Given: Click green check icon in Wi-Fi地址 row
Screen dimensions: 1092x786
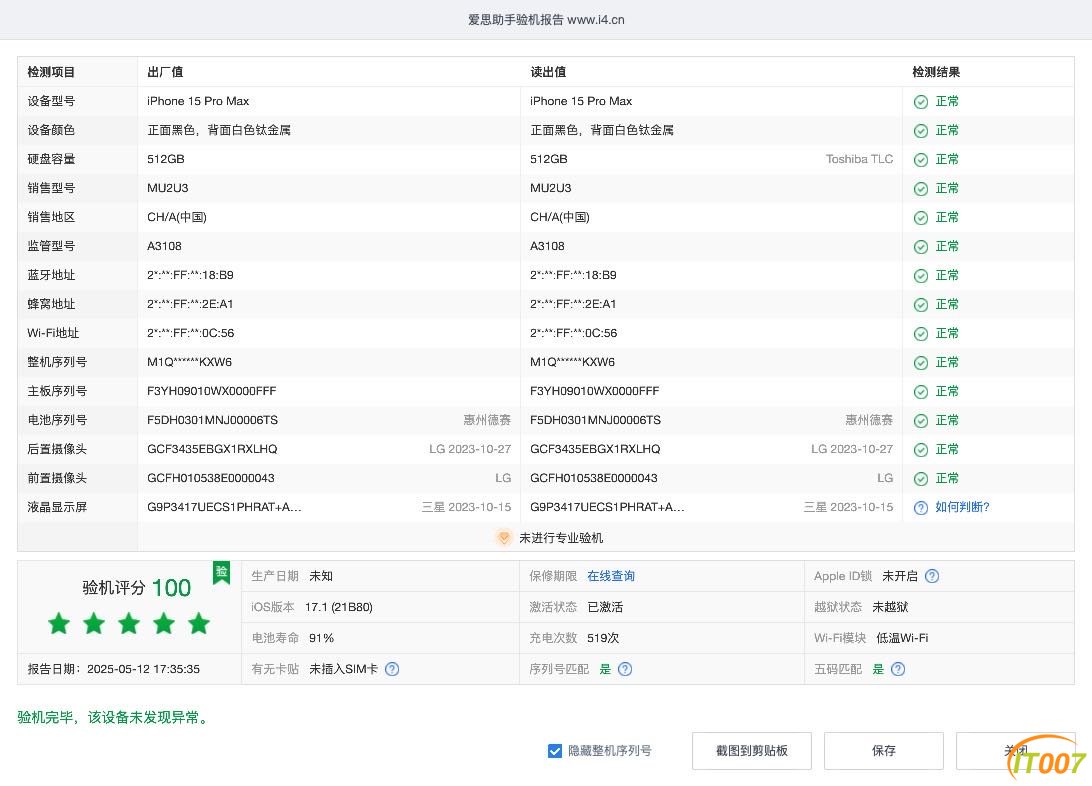Looking at the screenshot, I should click(921, 333).
